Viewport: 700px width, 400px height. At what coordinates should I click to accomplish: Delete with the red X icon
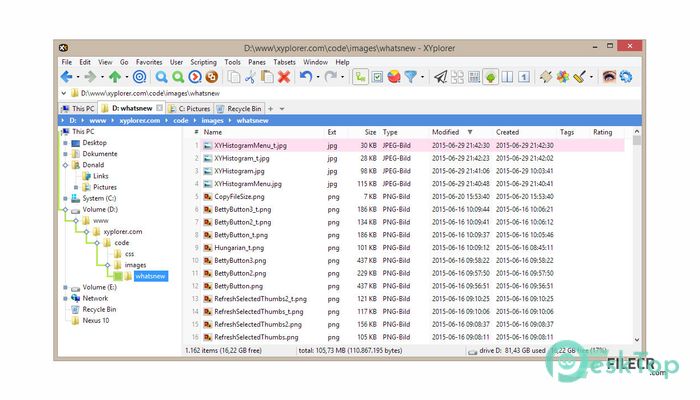tap(284, 77)
